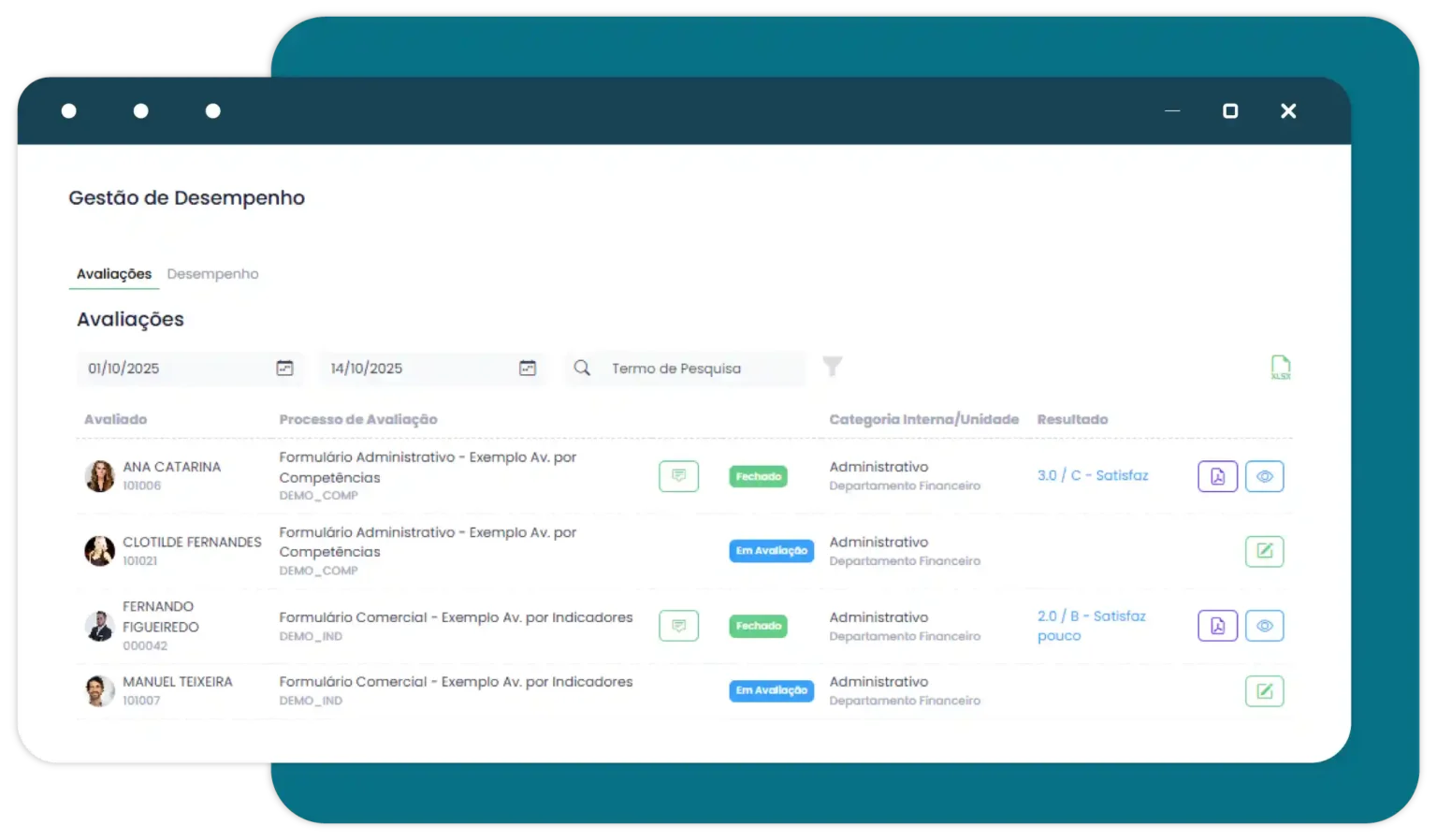
Task: Open the comment icon on Ana Catarina's row
Action: coord(678,476)
